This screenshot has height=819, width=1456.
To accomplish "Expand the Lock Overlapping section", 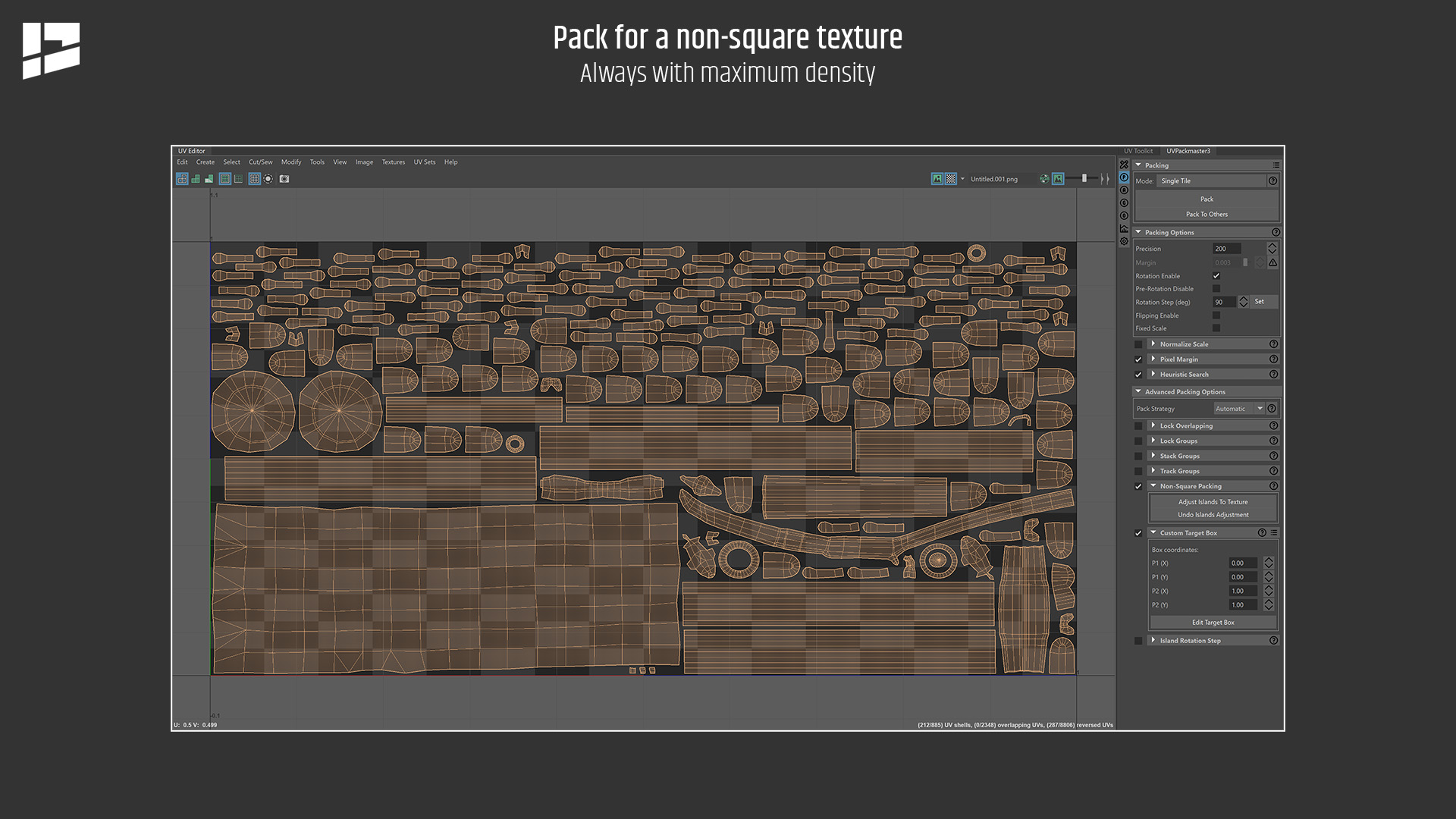I will (x=1153, y=425).
